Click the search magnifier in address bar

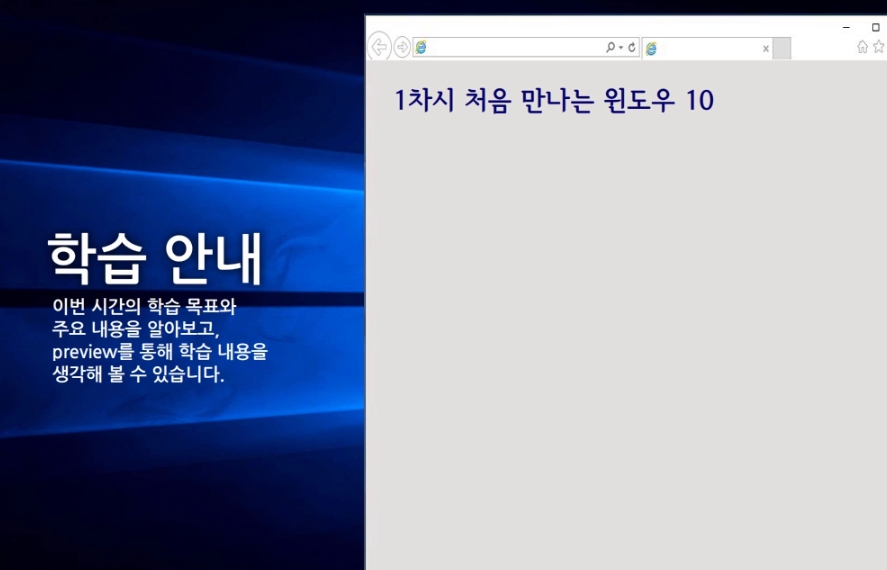click(x=610, y=48)
